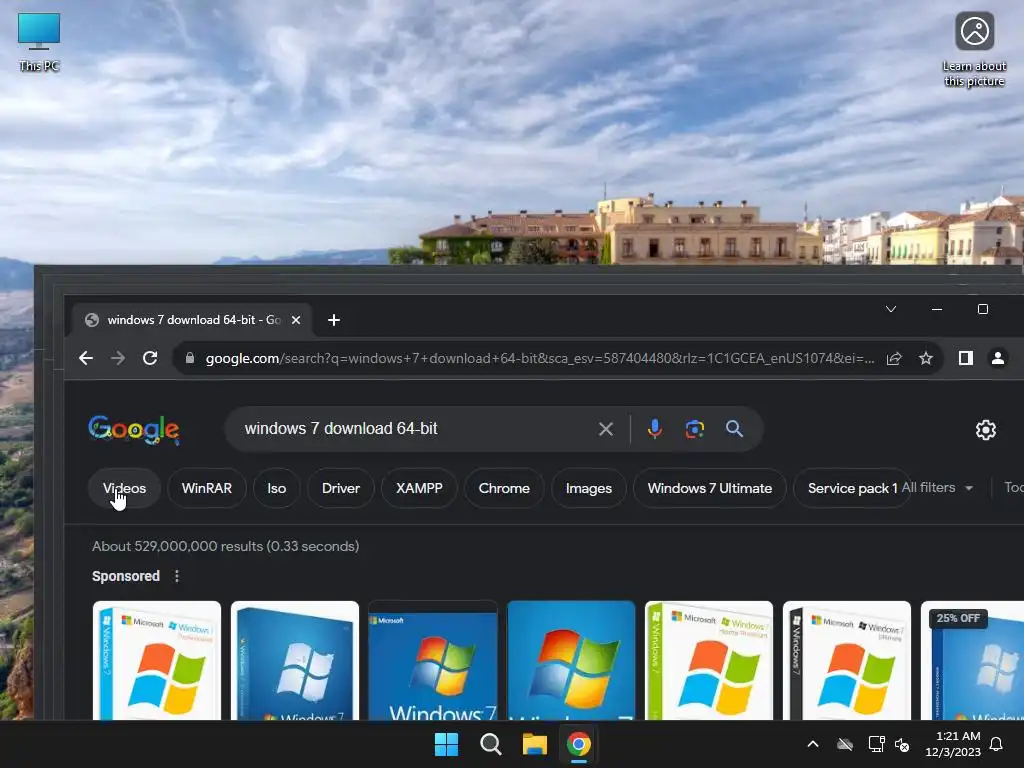Open All filters dropdown

click(x=937, y=488)
